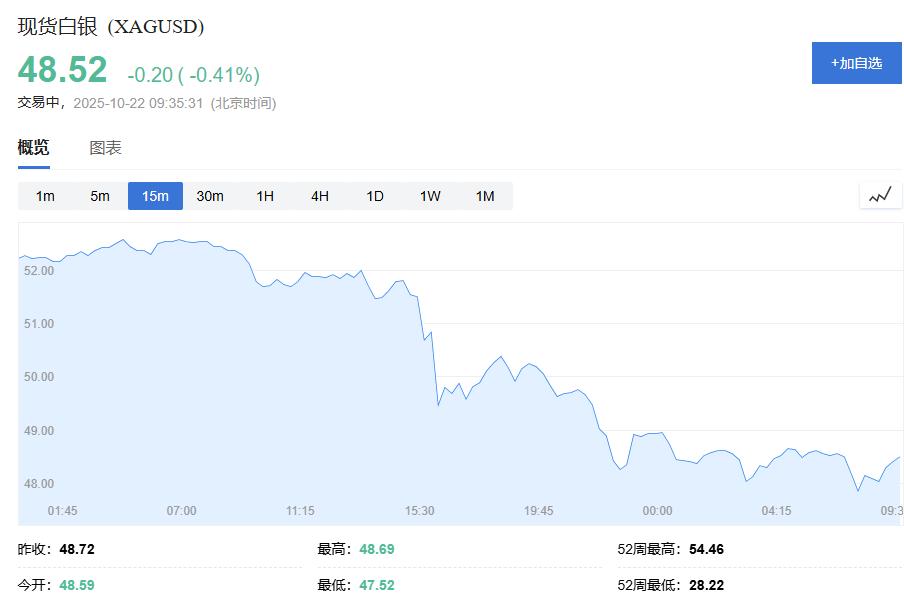The height and width of the screenshot is (598, 904).
Task: Show the 1M monthly chart
Action: tap(485, 196)
